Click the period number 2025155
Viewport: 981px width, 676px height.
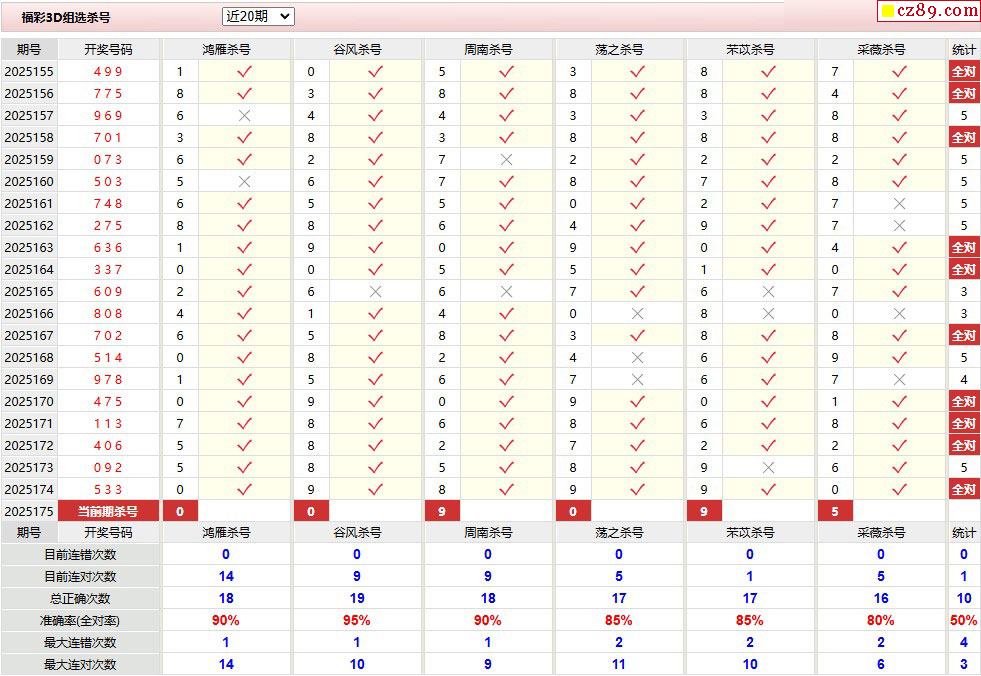29,71
